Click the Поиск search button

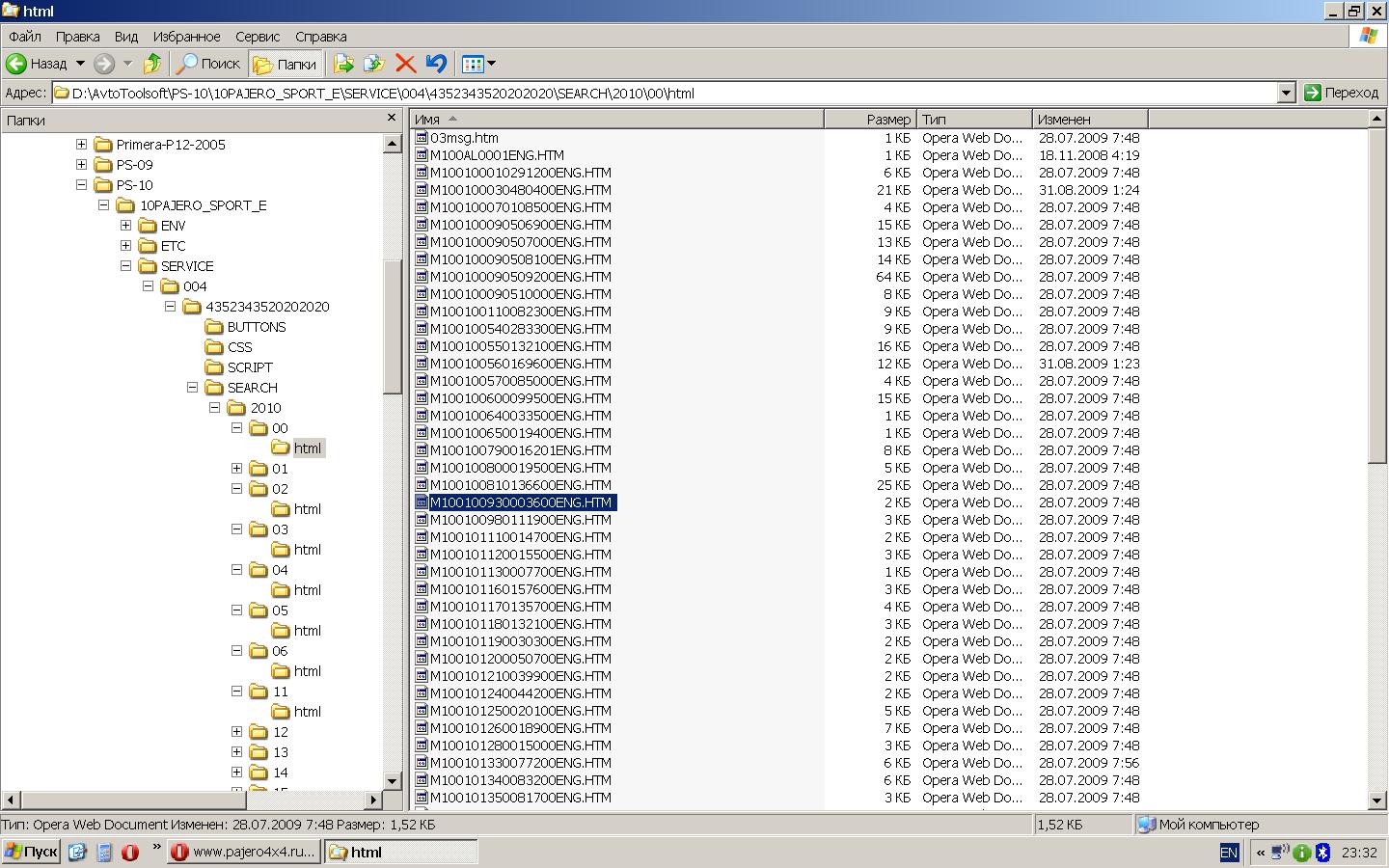[x=208, y=64]
